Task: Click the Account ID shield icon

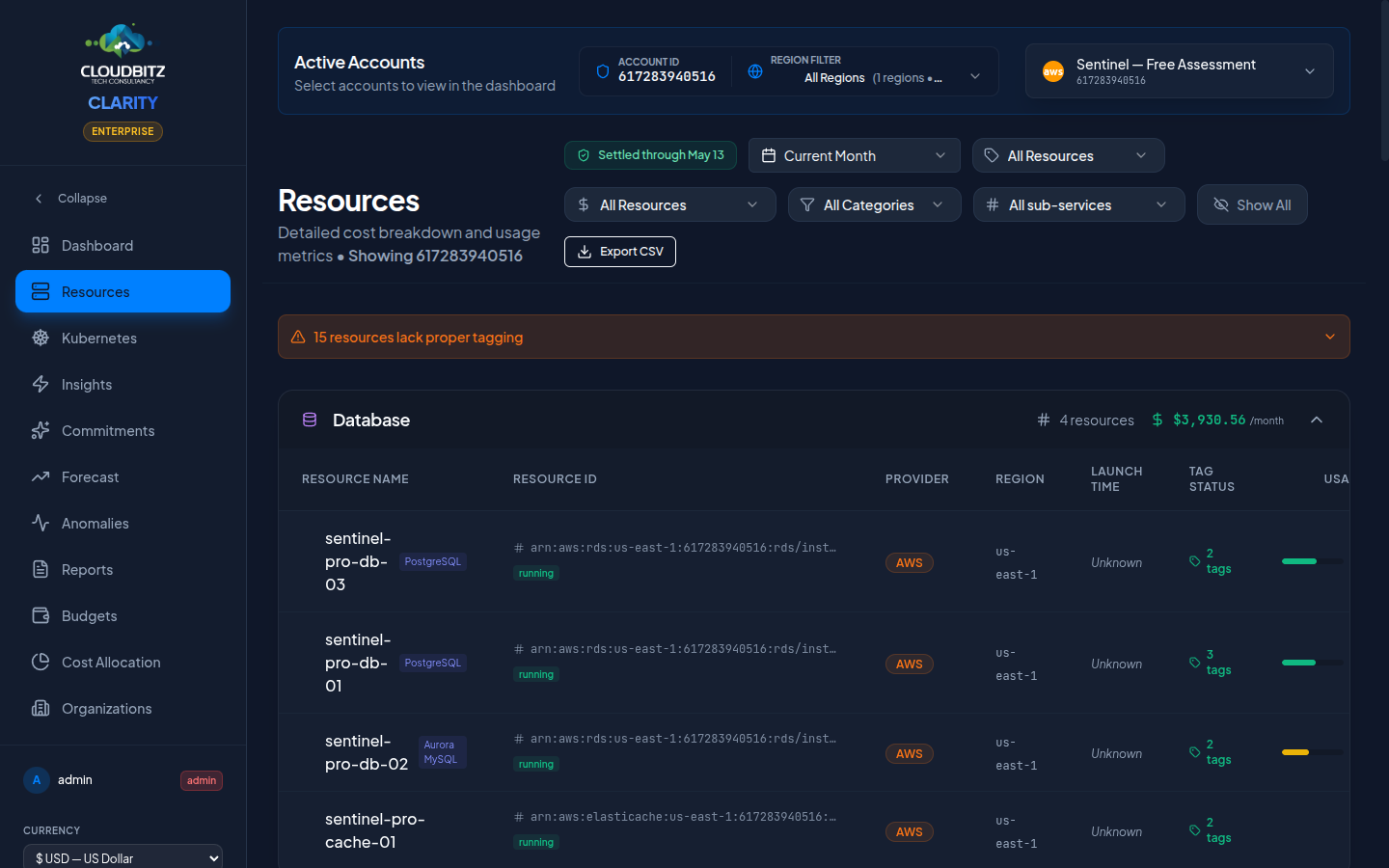Action: pos(603,71)
